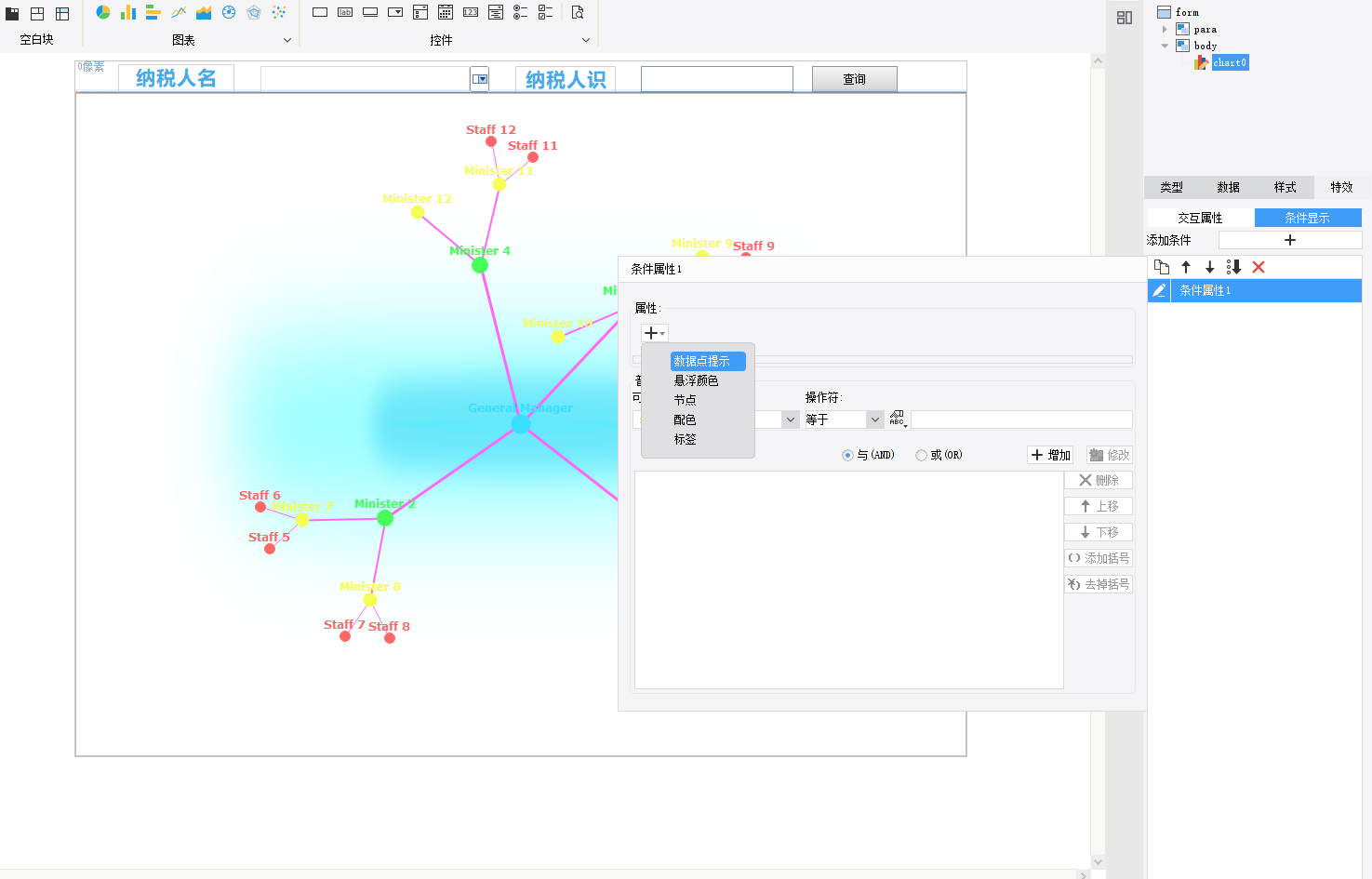Add a combo checkbox widget with window icon

(x=420, y=12)
